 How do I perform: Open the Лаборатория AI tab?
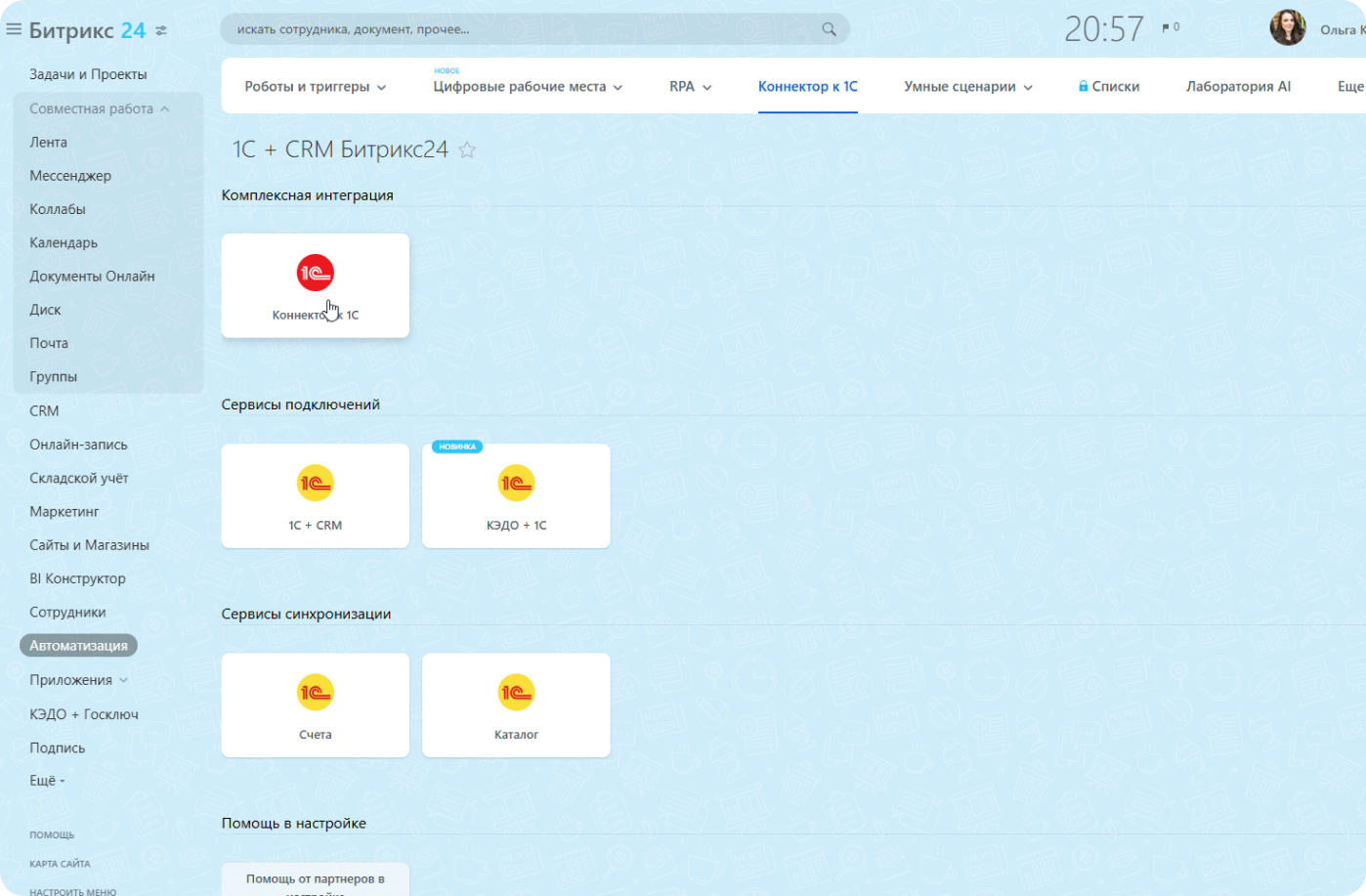[x=1238, y=86]
